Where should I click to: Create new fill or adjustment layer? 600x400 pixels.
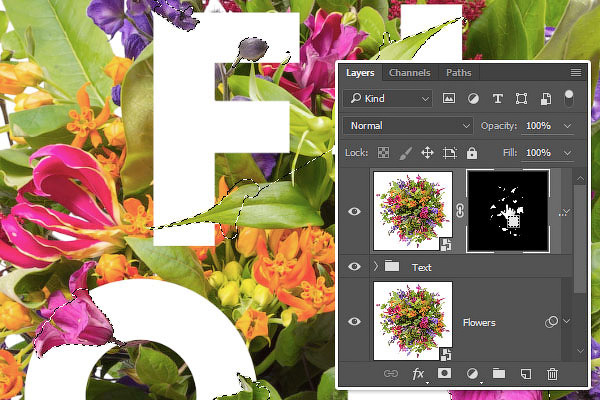coord(473,374)
